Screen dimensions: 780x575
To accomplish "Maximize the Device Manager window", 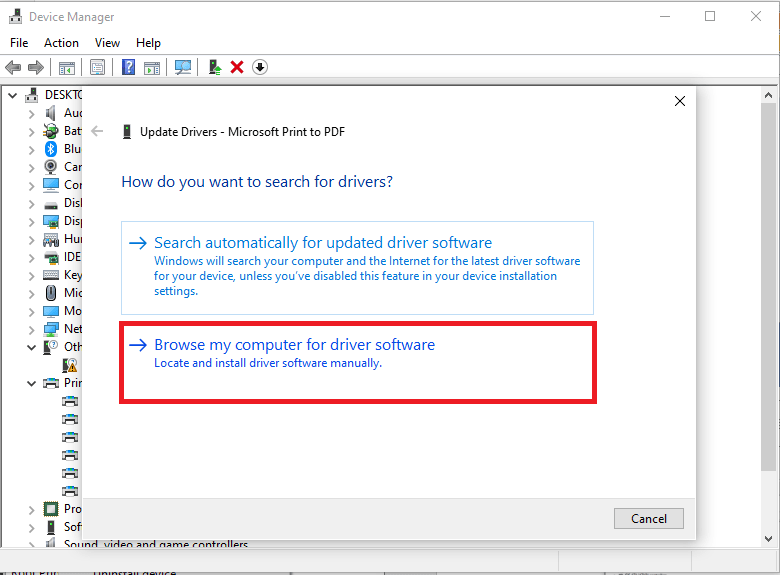I will [x=710, y=16].
